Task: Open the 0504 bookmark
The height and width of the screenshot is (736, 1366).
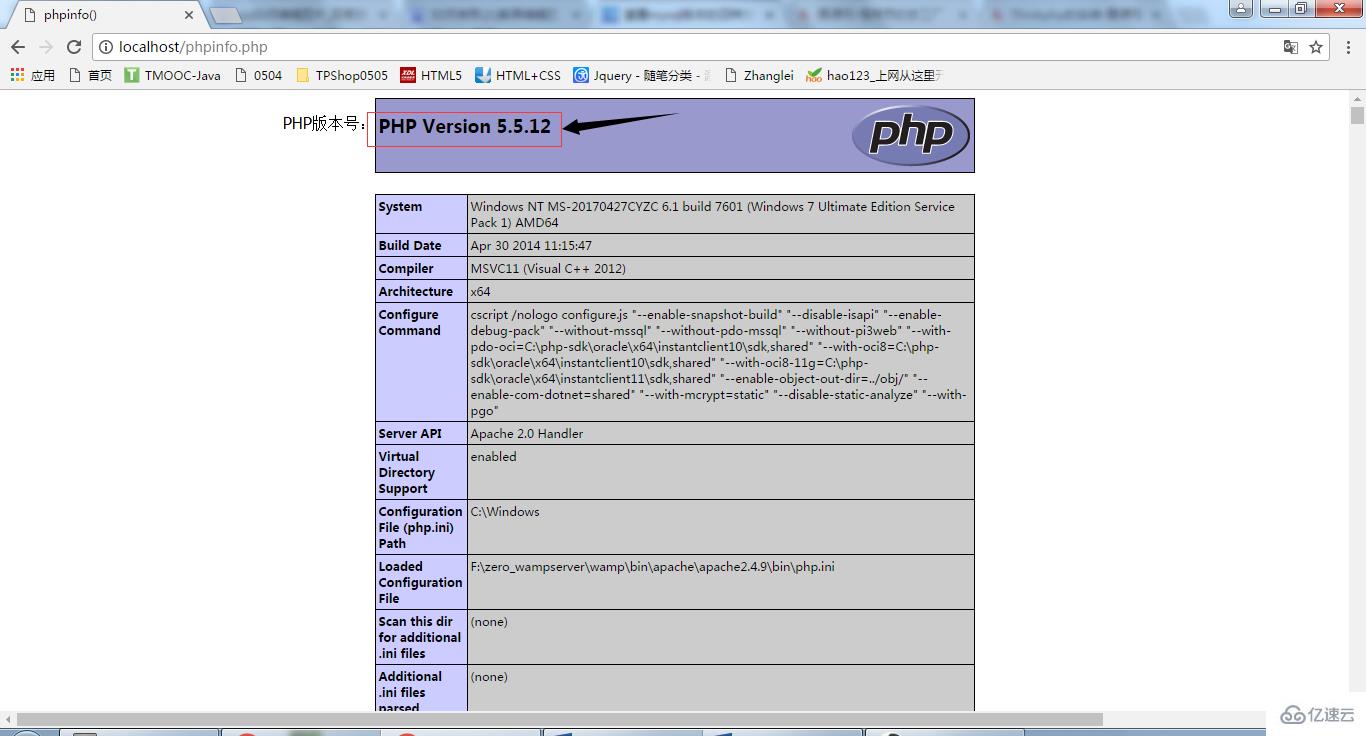Action: (x=258, y=75)
